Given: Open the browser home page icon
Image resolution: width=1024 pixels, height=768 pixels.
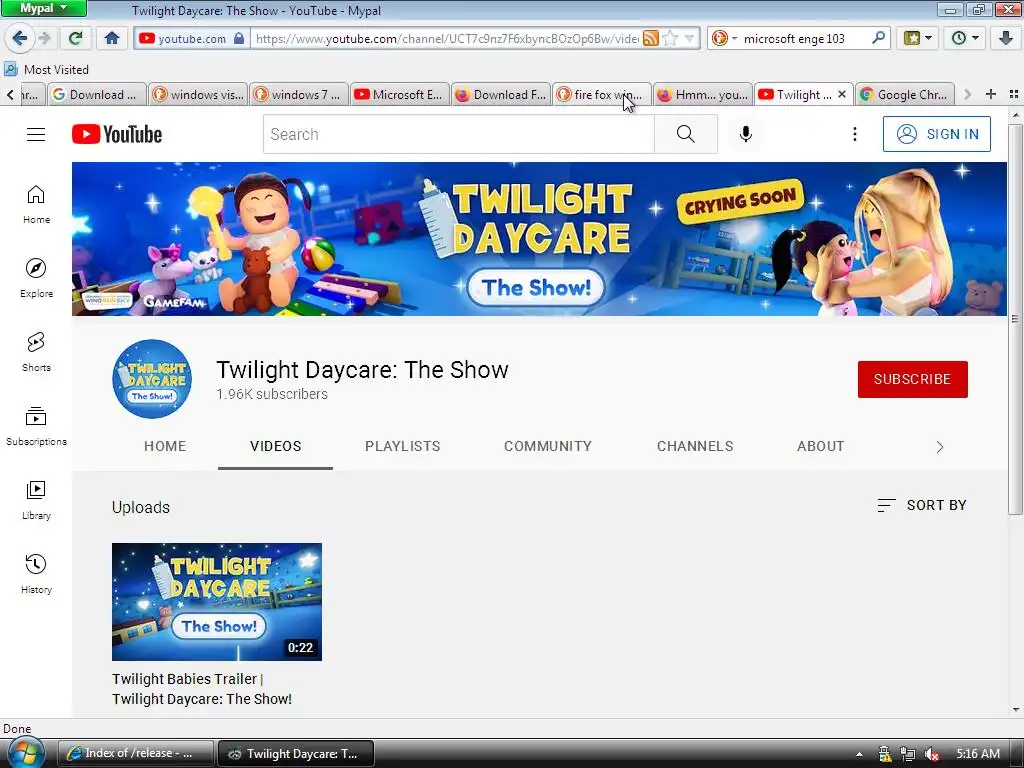Looking at the screenshot, I should tap(112, 38).
